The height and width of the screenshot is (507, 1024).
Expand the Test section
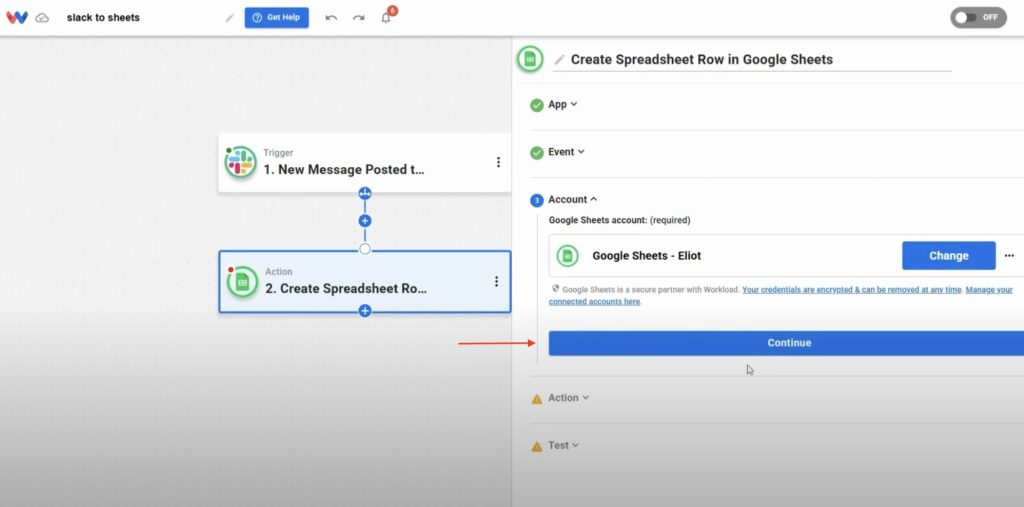click(564, 446)
